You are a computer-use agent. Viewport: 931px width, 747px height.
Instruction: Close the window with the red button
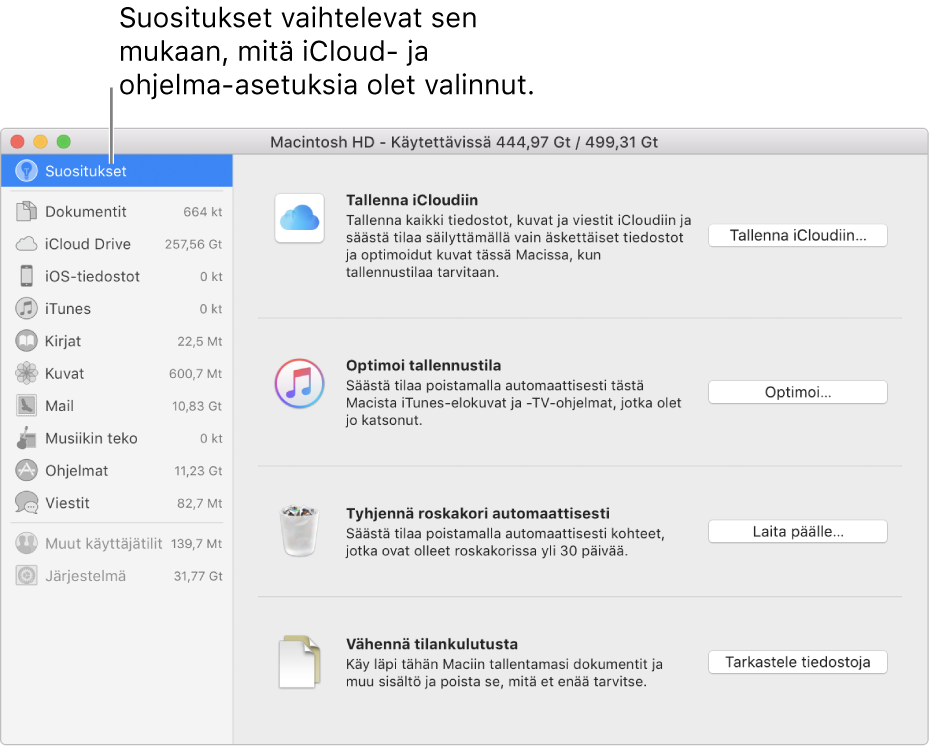(x=17, y=142)
